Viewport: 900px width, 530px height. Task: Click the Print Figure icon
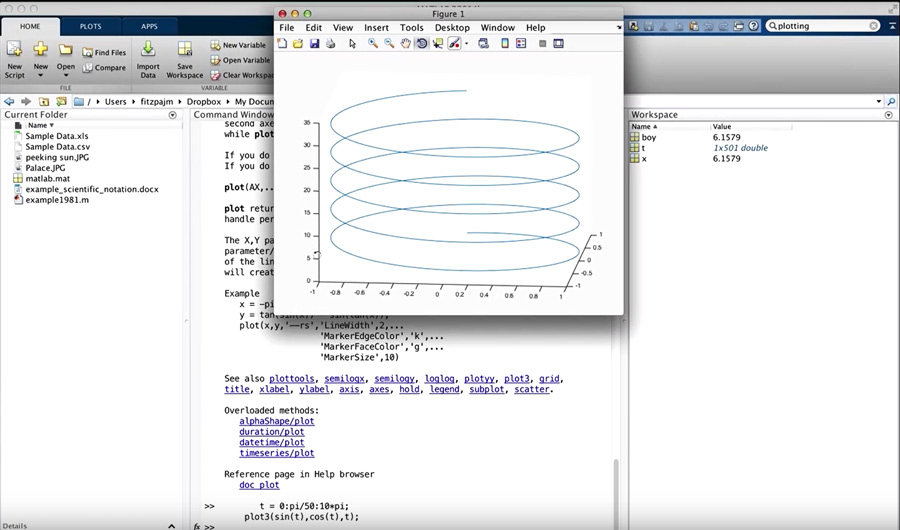330,44
